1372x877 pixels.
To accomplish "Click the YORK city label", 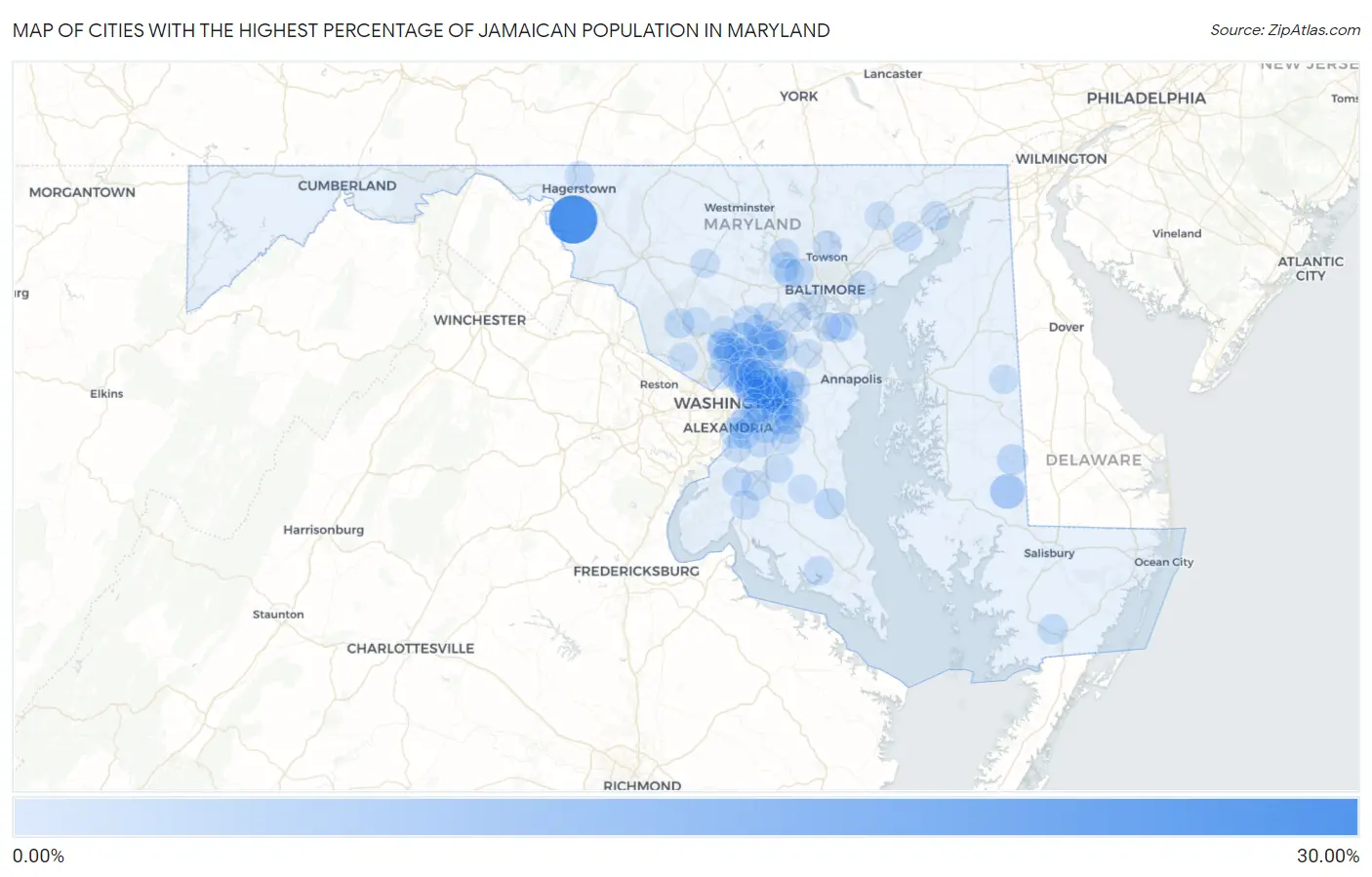I will 798,97.
